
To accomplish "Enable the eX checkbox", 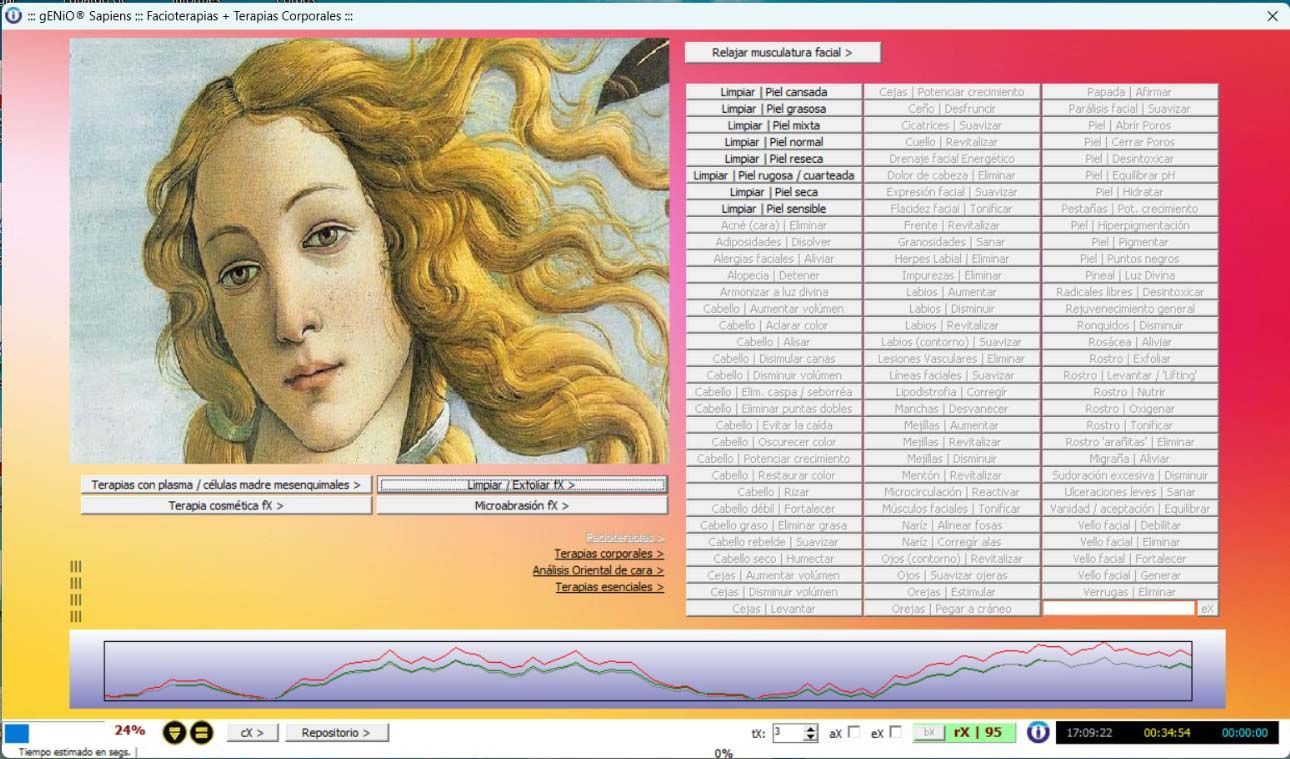I will pos(895,732).
